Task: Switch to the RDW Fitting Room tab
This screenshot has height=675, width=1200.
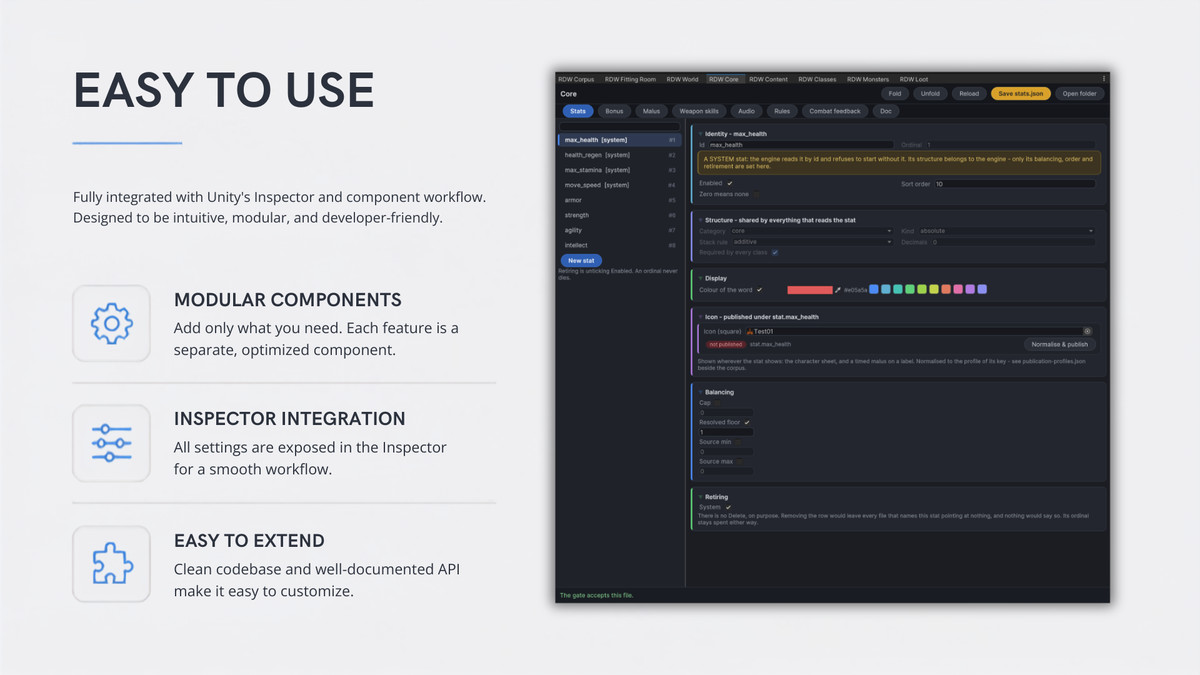Action: tap(630, 79)
